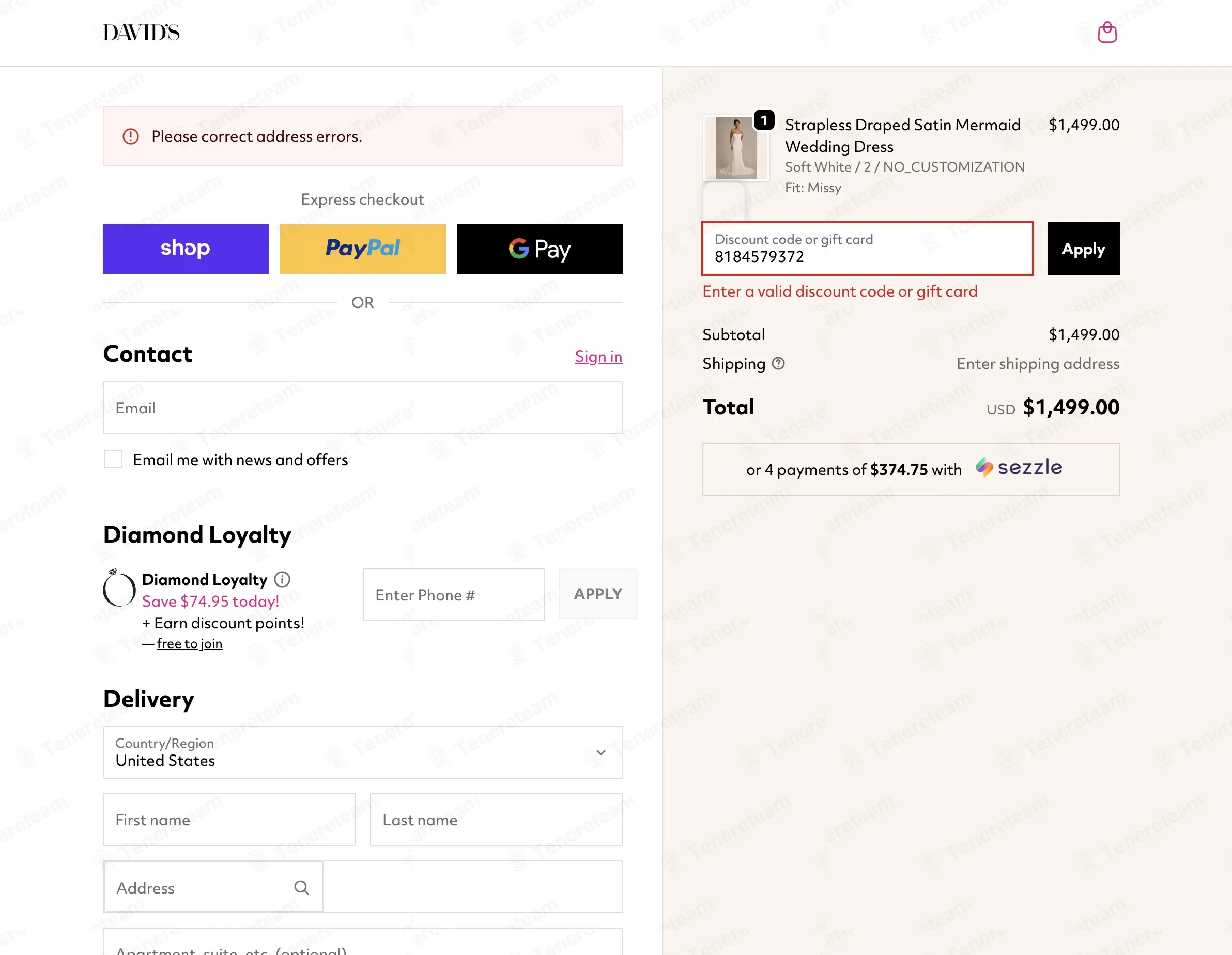Click the David's logo
1232x955 pixels.
click(141, 33)
